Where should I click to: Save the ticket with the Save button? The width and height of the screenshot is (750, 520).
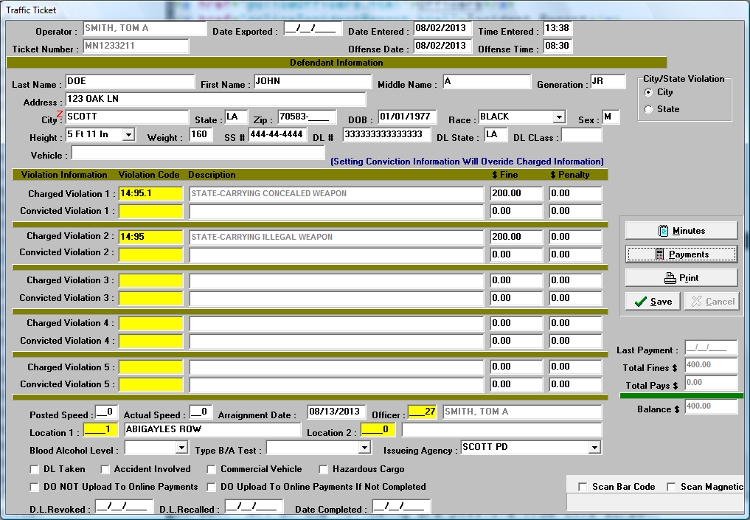(652, 301)
